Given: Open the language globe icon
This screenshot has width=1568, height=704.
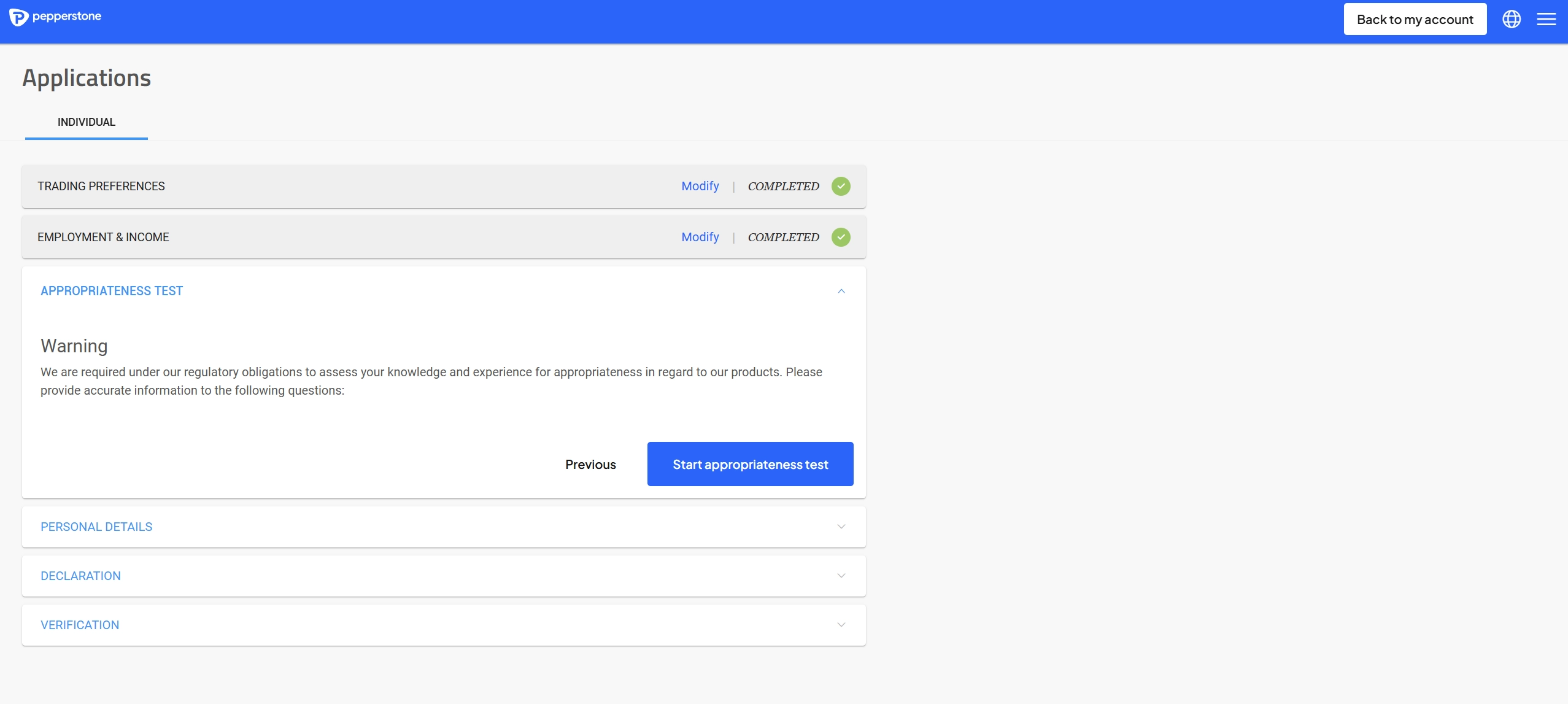Looking at the screenshot, I should coord(1512,19).
